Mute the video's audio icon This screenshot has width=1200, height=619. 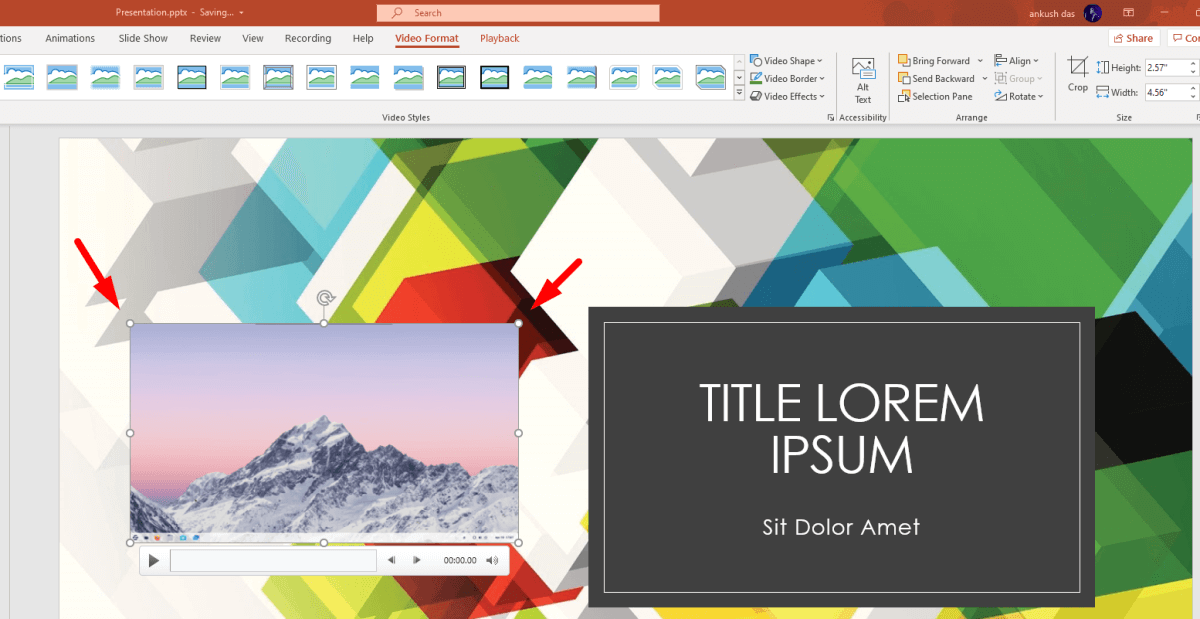point(492,560)
